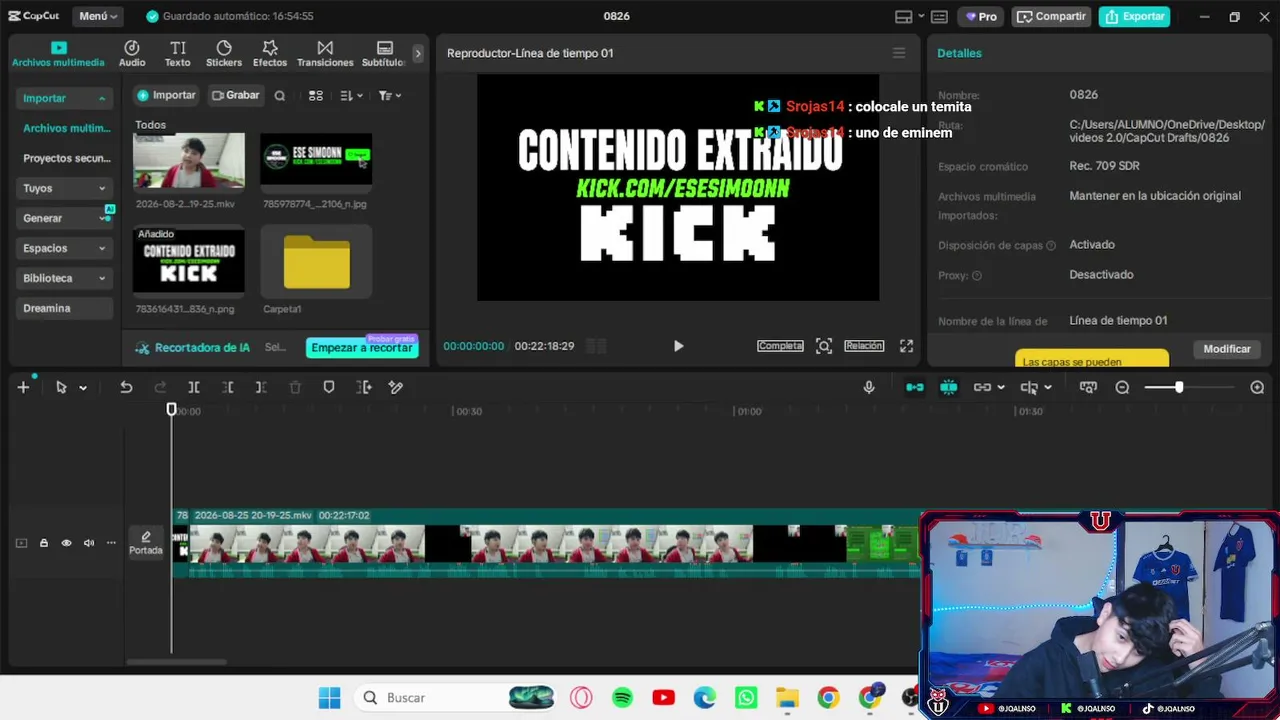
Task: Open Google Chrome from the taskbar
Action: pyautogui.click(x=828, y=698)
